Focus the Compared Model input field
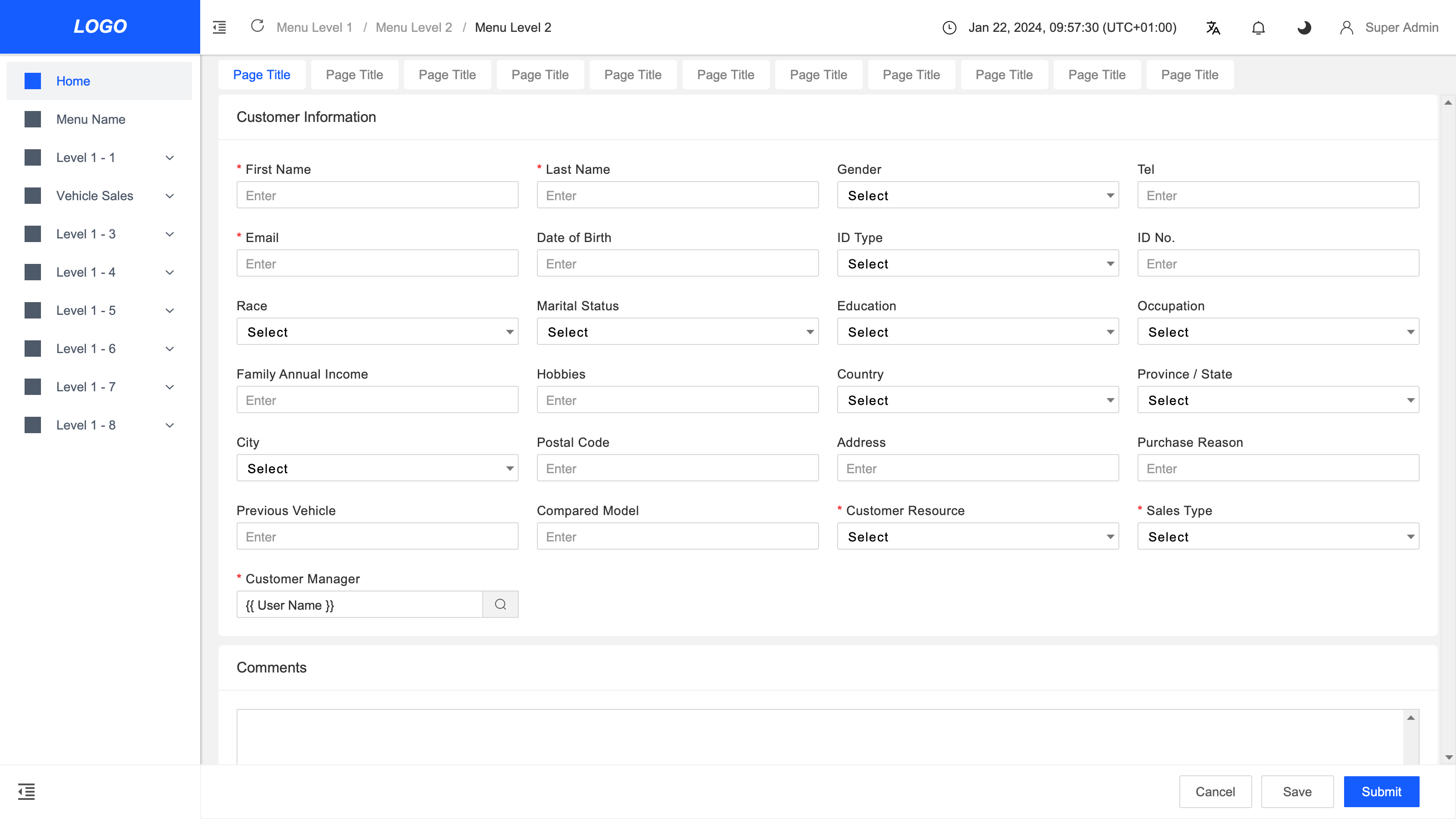Viewport: 1456px width, 819px height. pyautogui.click(x=677, y=536)
